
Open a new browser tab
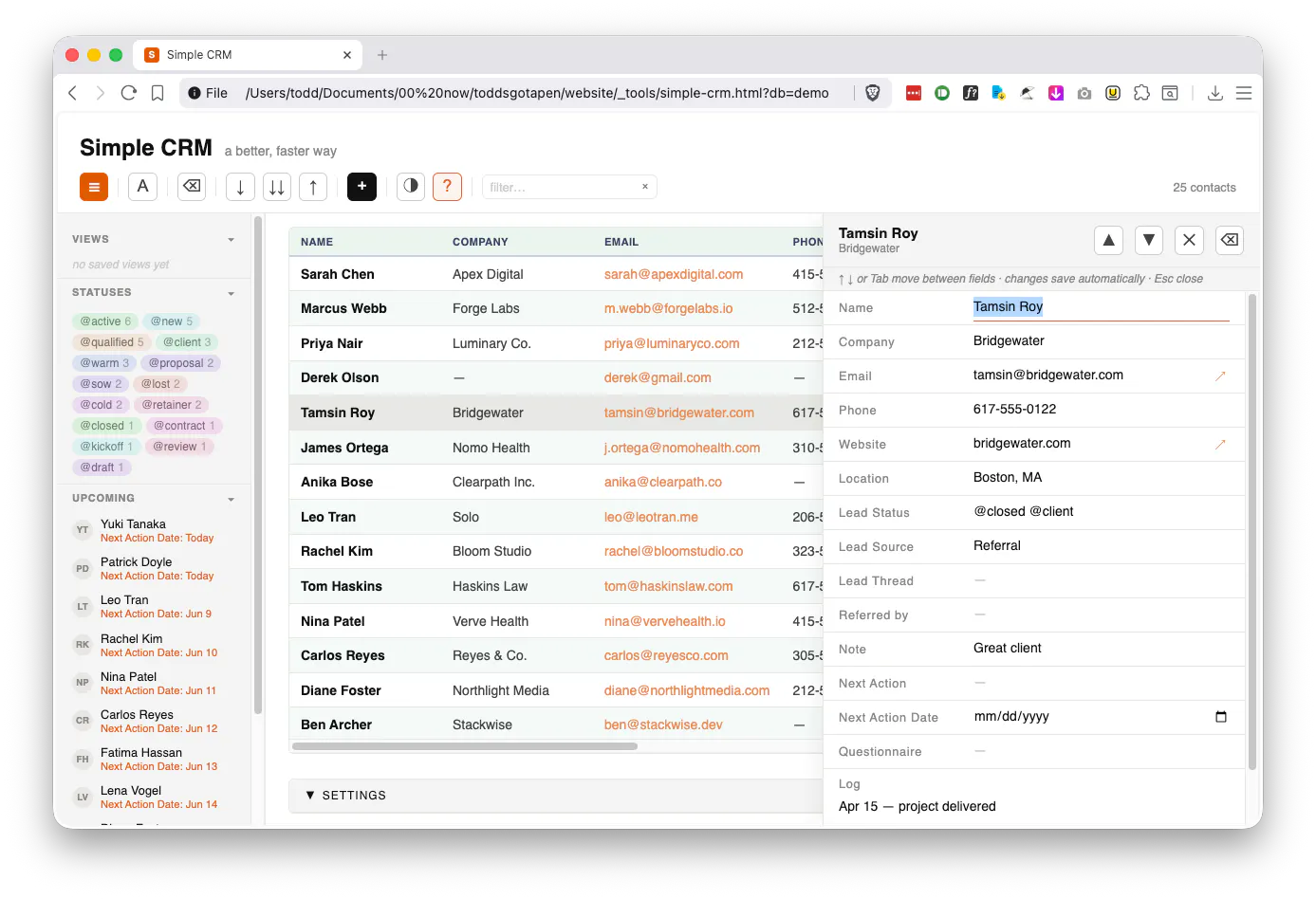(x=382, y=55)
